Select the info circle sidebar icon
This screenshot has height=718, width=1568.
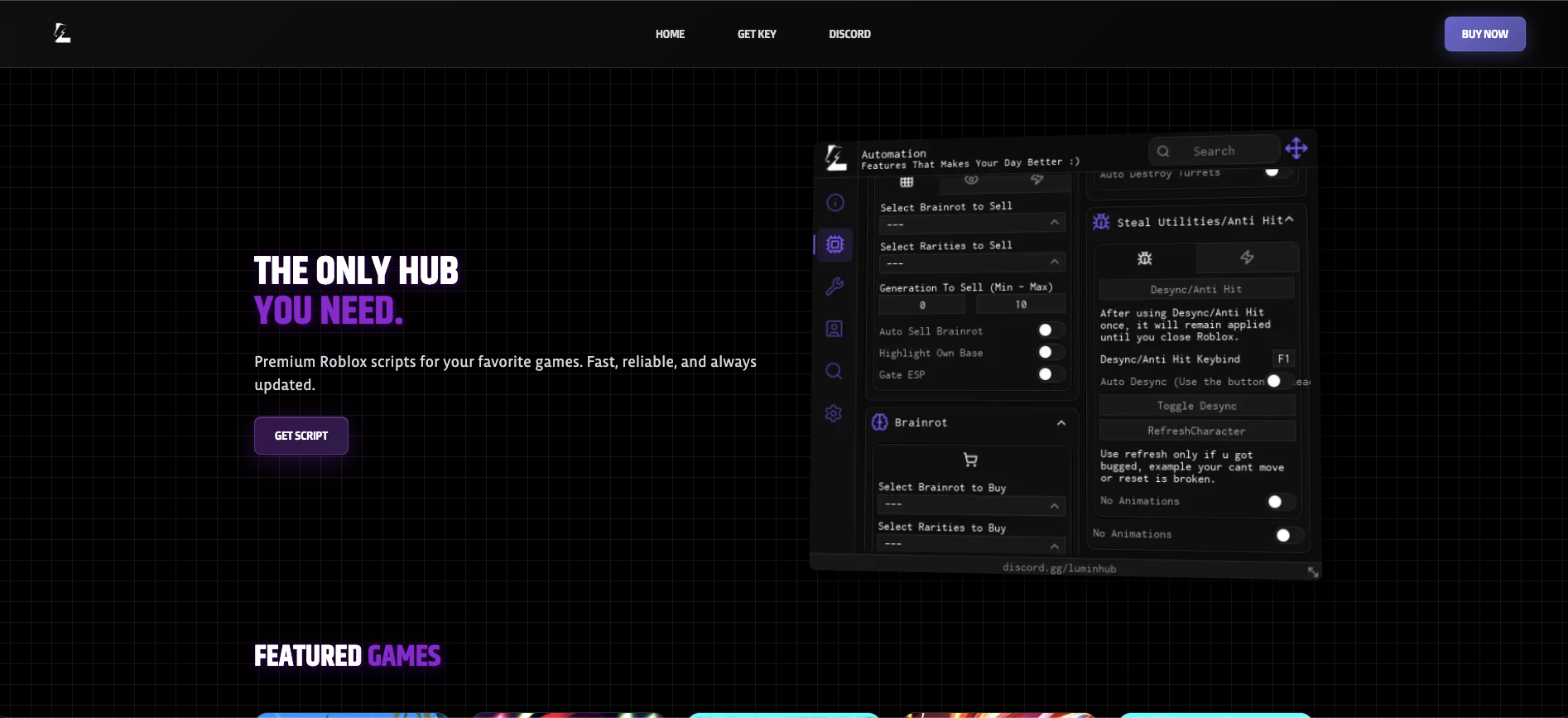point(835,203)
